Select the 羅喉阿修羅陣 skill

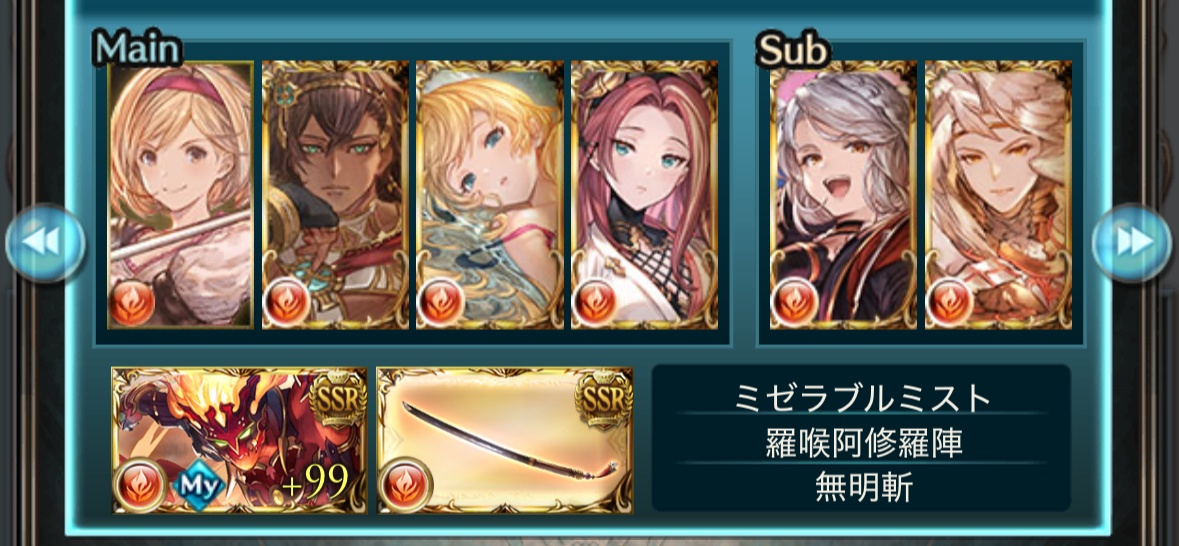861,444
